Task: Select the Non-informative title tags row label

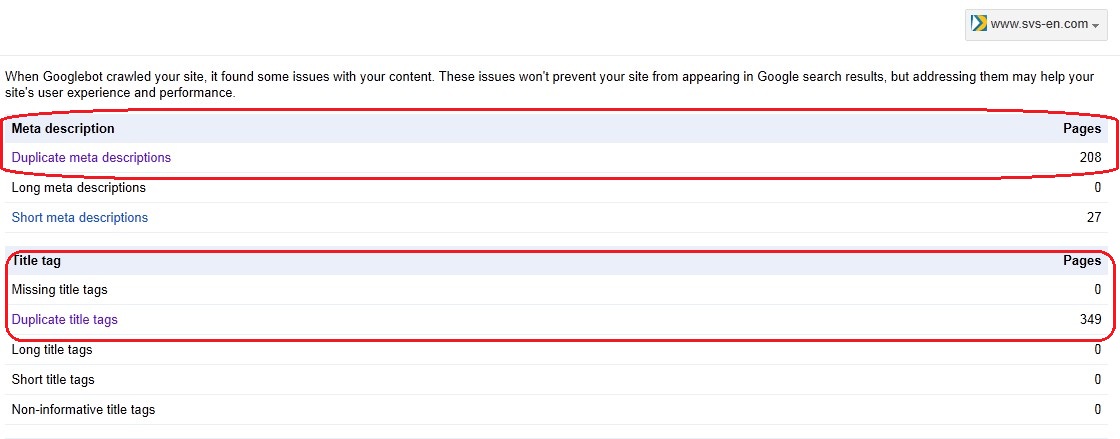Action: click(x=84, y=410)
